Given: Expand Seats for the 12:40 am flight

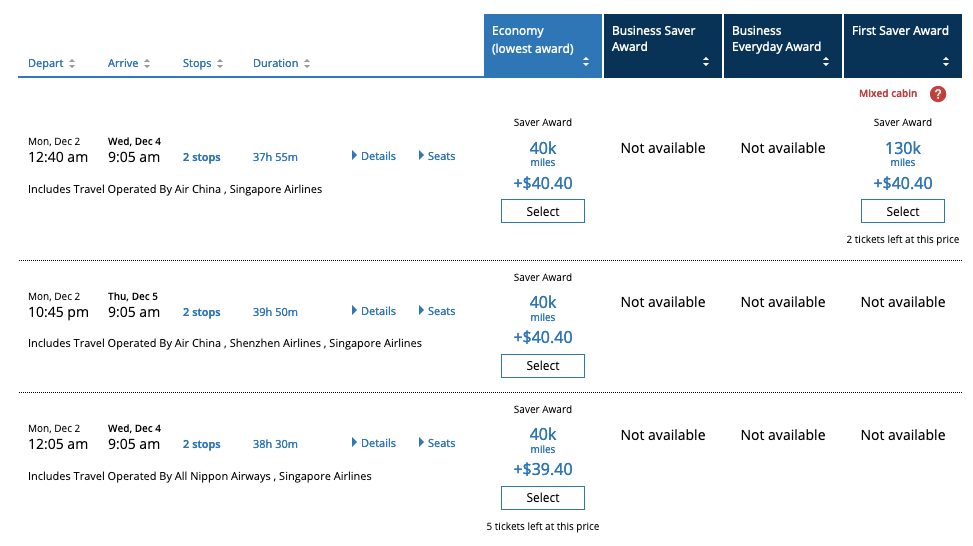Looking at the screenshot, I should pos(436,156).
